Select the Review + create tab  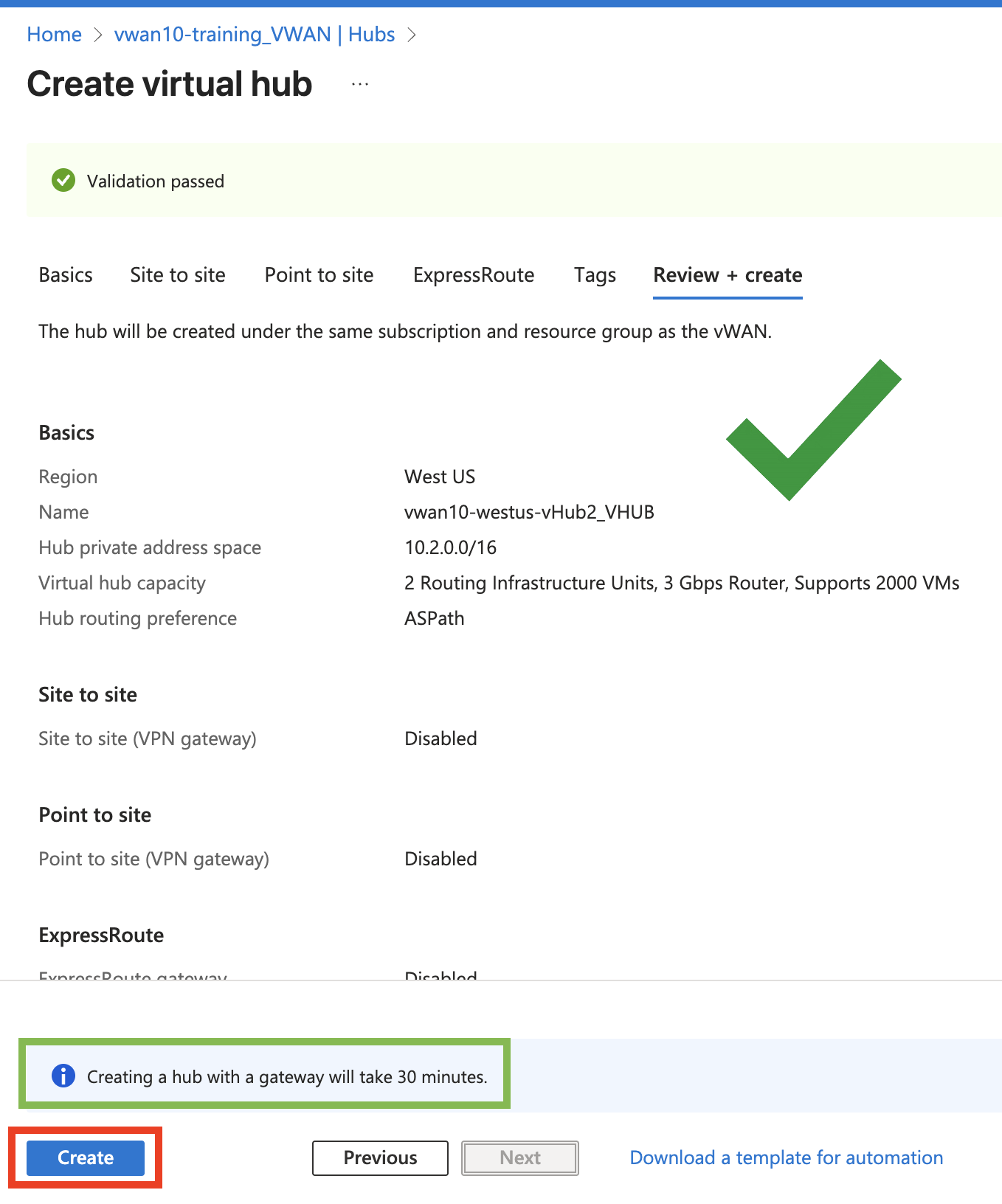tap(728, 275)
